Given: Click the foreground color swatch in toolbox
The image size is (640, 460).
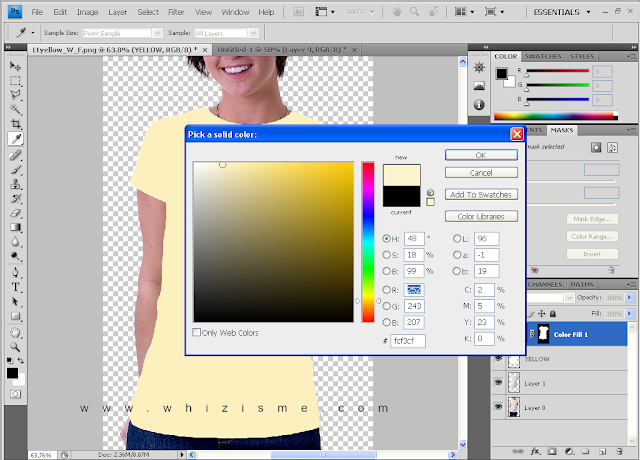Looking at the screenshot, I should [x=12, y=373].
